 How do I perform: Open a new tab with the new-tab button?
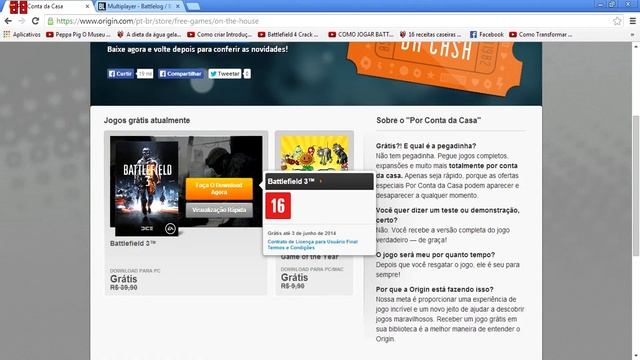(x=193, y=7)
